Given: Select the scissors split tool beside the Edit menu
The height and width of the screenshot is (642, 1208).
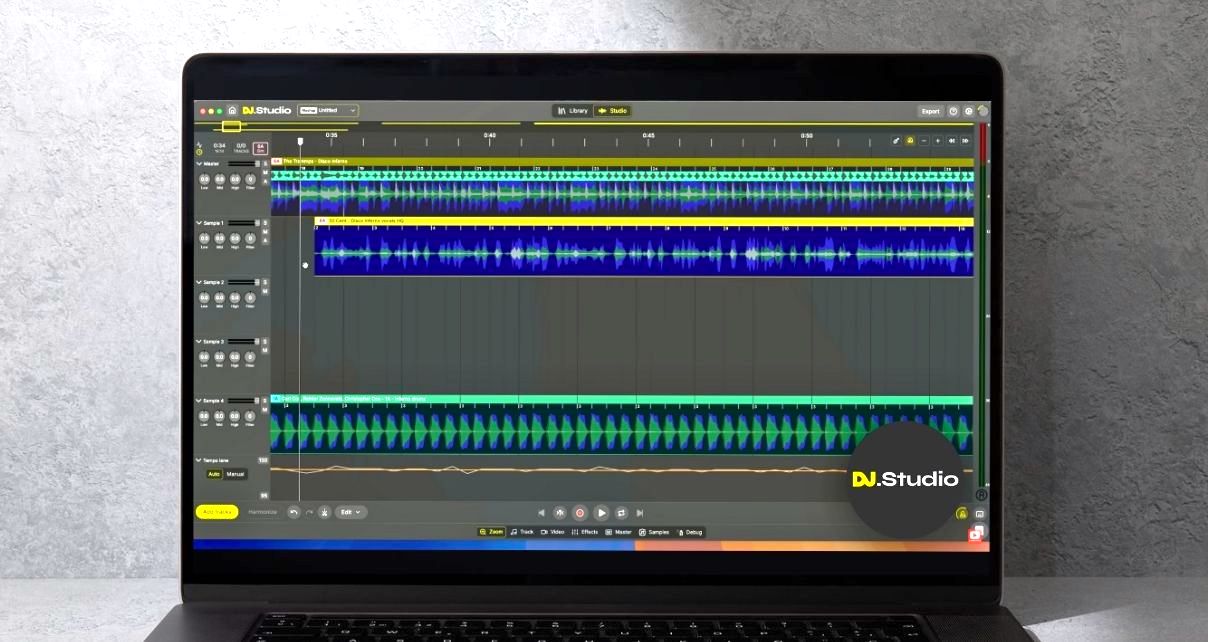Looking at the screenshot, I should pyautogui.click(x=322, y=512).
